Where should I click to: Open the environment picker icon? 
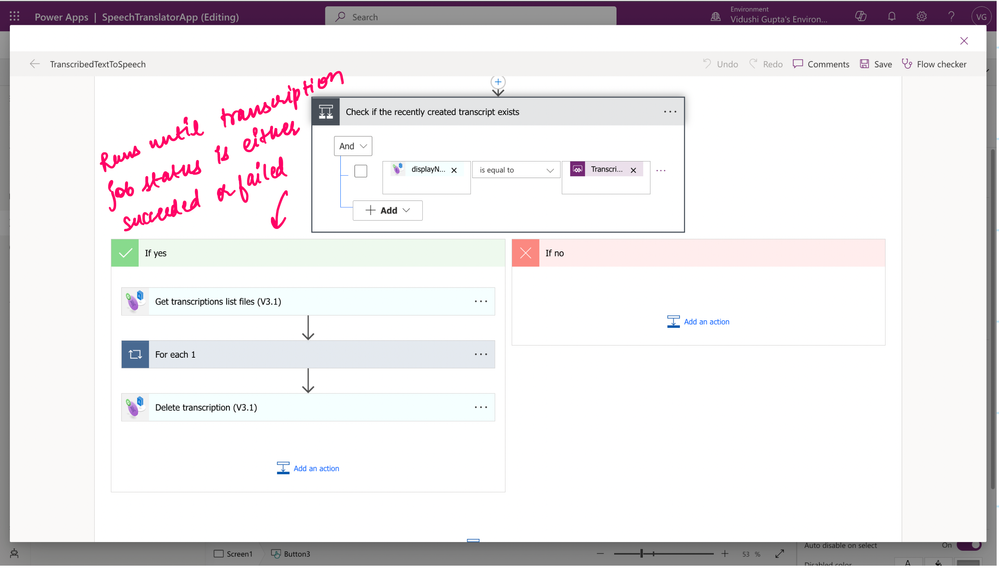[x=715, y=17]
